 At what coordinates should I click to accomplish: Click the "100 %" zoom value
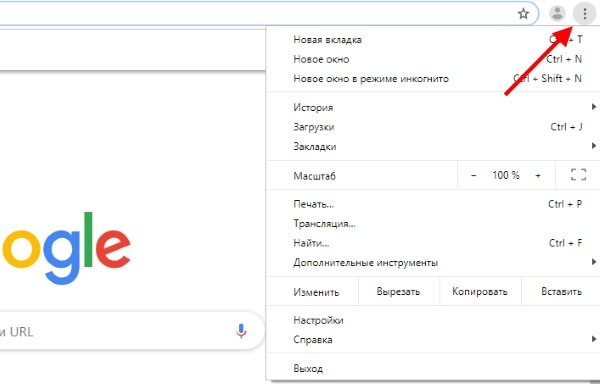(x=506, y=176)
